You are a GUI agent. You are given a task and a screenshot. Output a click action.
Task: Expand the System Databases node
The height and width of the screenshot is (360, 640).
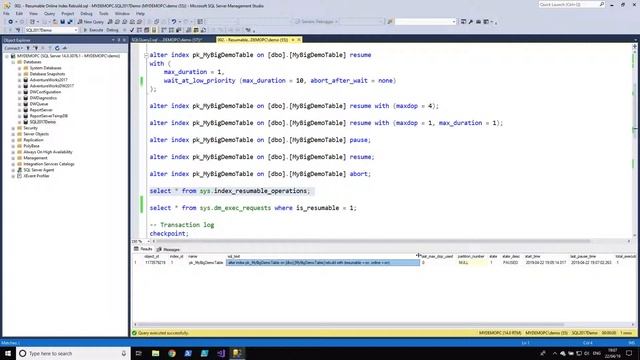(x=19, y=68)
